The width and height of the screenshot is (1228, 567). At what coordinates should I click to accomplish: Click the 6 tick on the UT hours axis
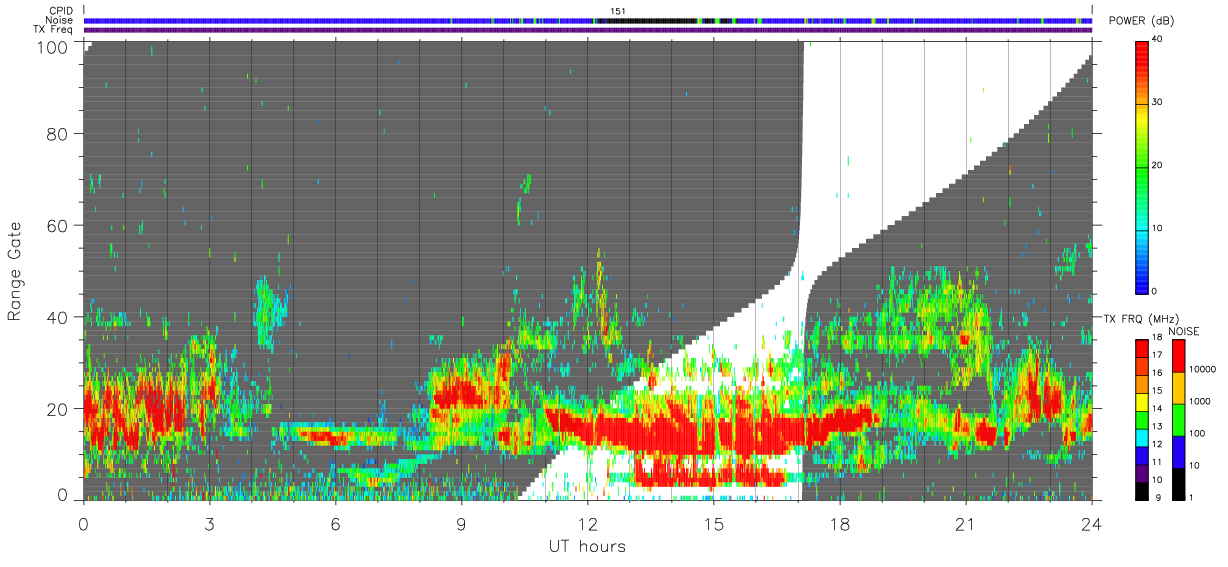click(x=335, y=524)
